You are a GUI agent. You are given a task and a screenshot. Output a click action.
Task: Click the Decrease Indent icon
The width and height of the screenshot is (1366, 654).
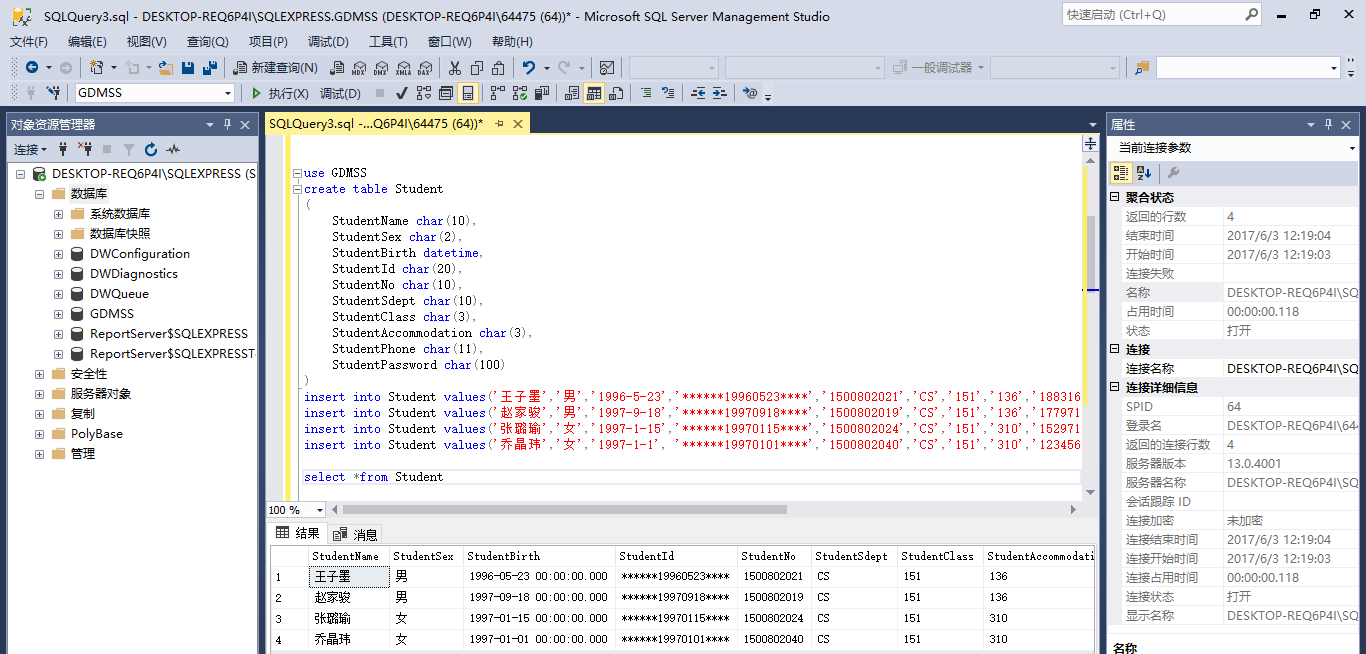click(x=697, y=93)
